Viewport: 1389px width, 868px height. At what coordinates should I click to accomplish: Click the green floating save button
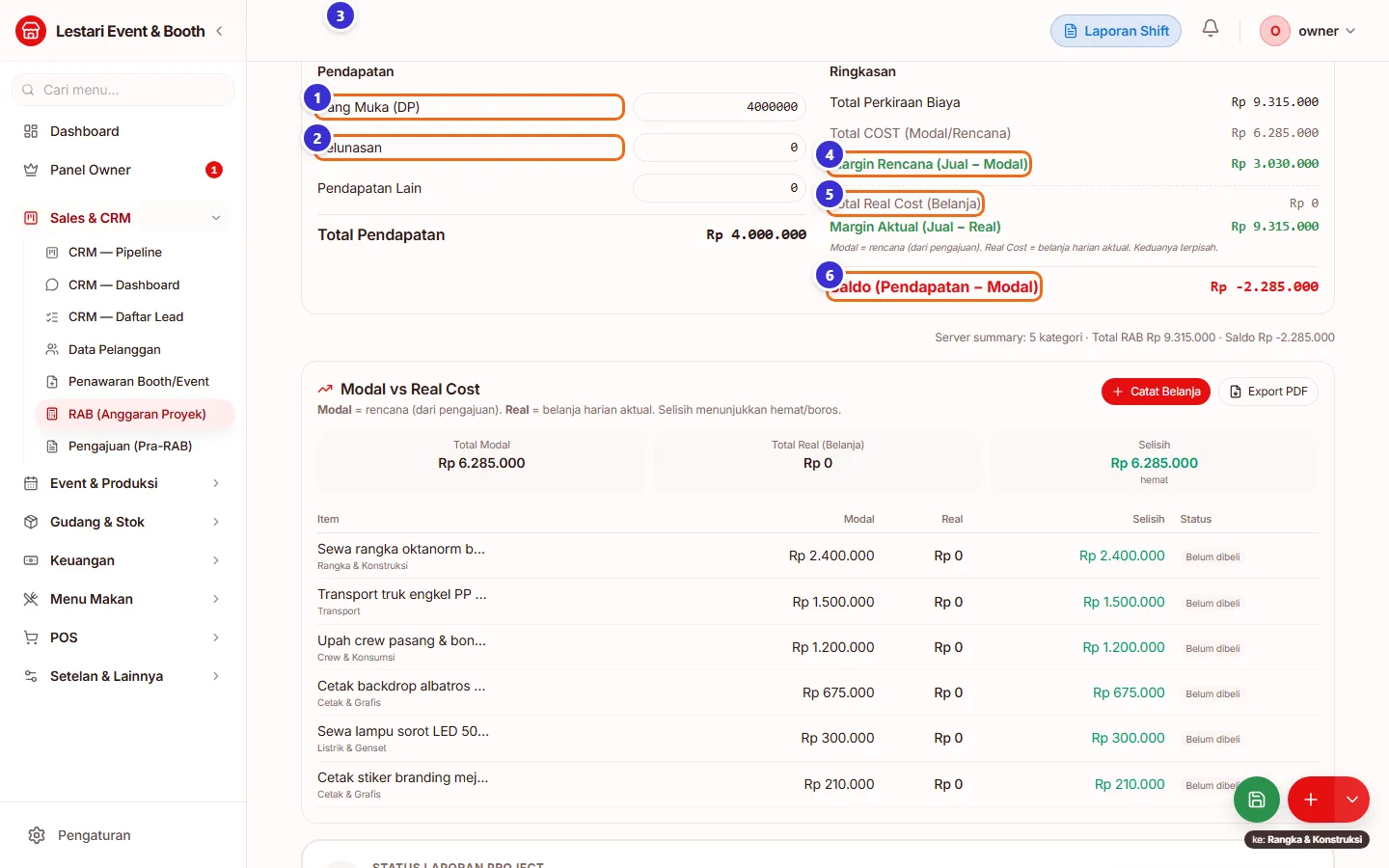click(x=1257, y=800)
